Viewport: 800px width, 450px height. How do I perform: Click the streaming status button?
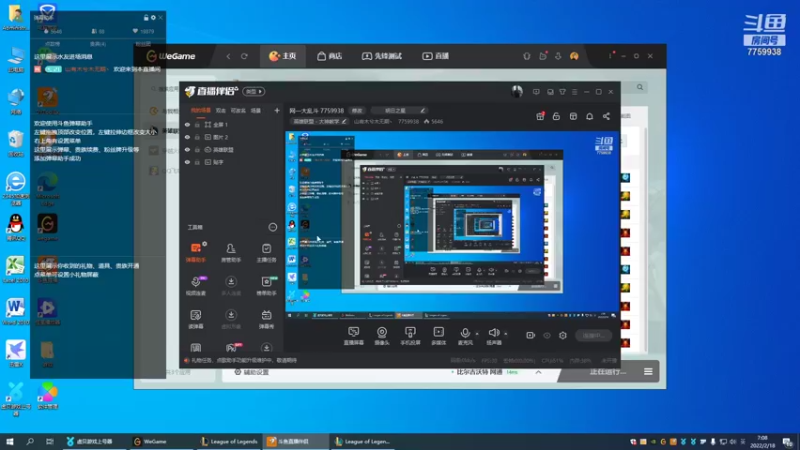click(x=593, y=335)
